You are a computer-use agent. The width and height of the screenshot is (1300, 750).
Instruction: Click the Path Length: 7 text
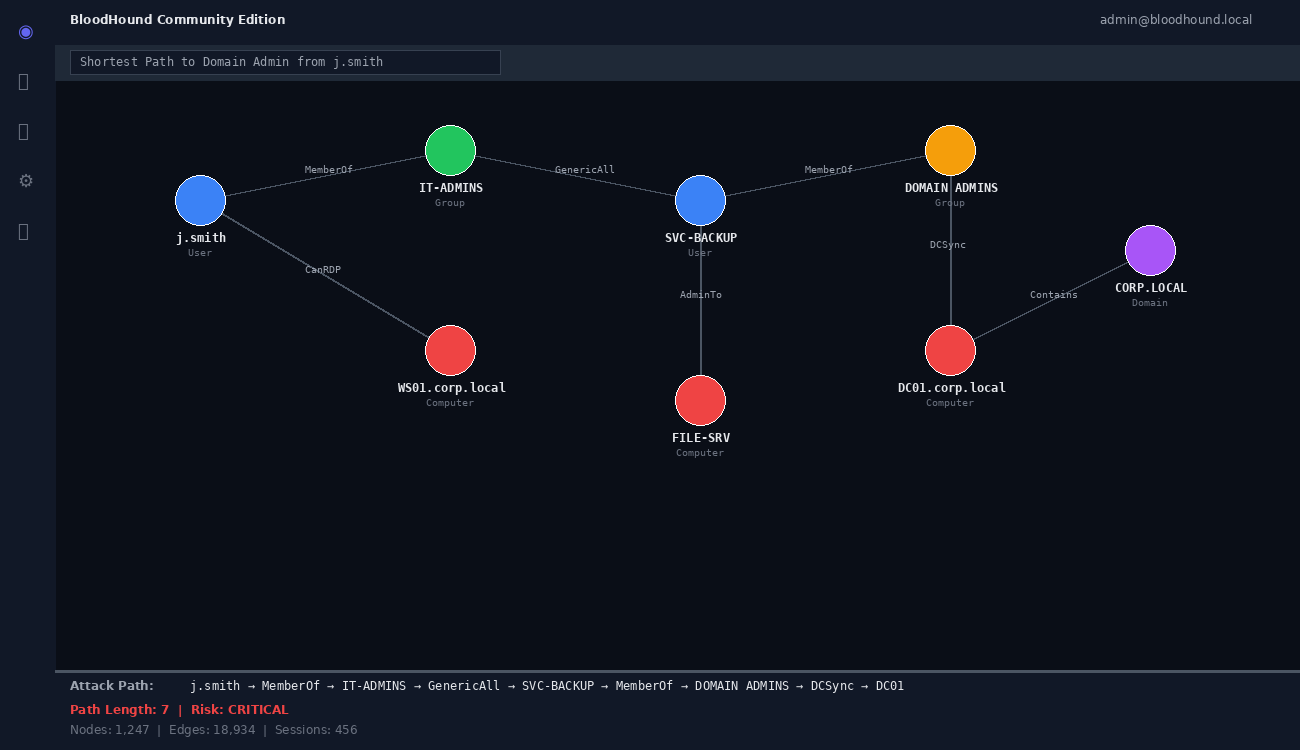coord(120,710)
